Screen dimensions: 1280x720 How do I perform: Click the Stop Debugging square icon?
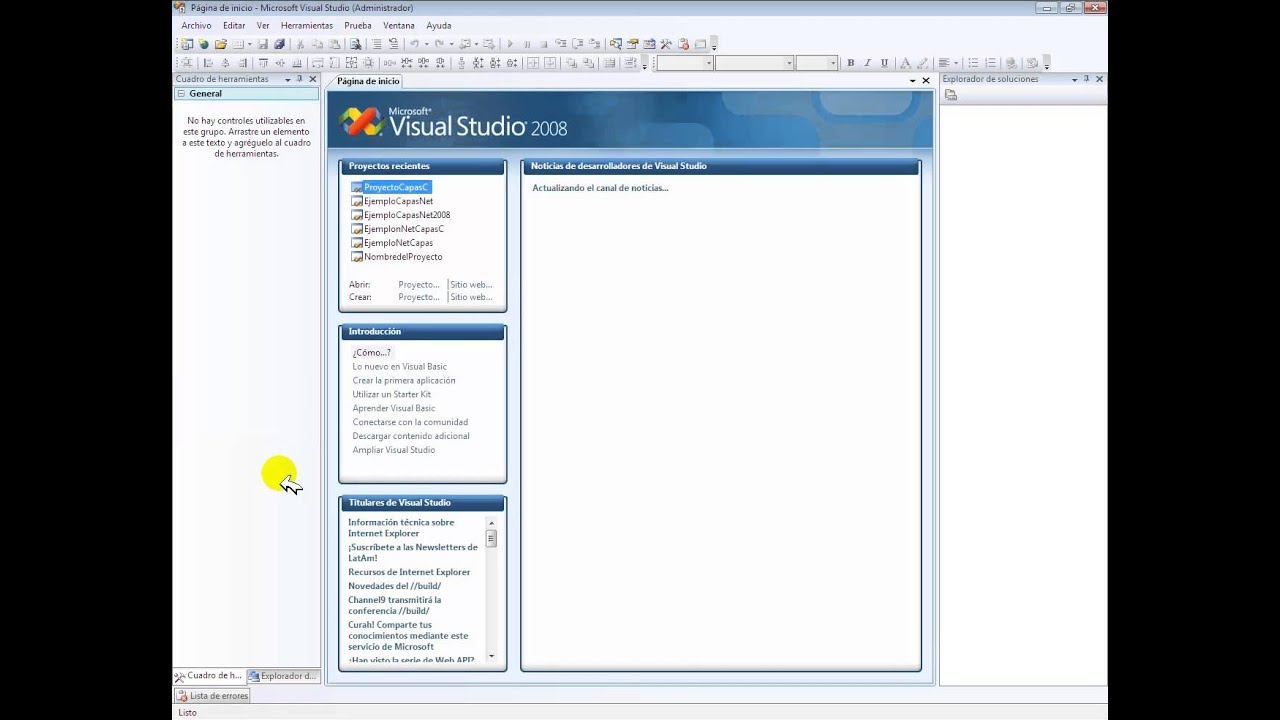tap(544, 44)
